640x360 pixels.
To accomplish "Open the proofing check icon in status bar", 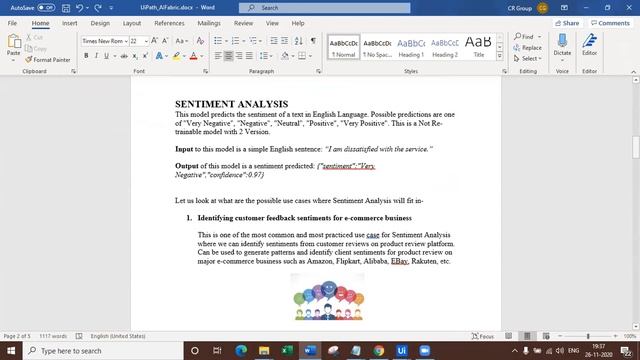I will pos(79,336).
